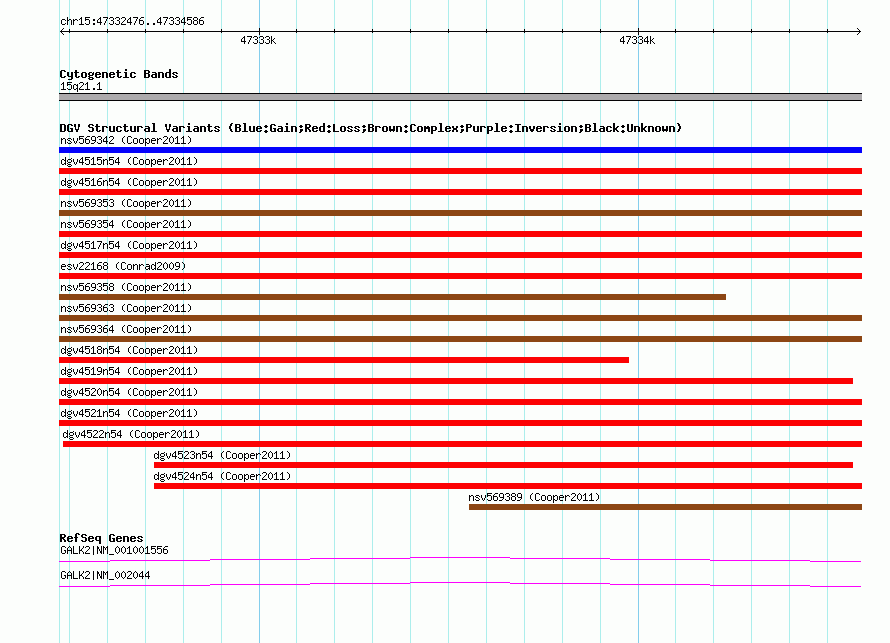Open the dgv4523n54 (Cooper2011) variant label

222,455
